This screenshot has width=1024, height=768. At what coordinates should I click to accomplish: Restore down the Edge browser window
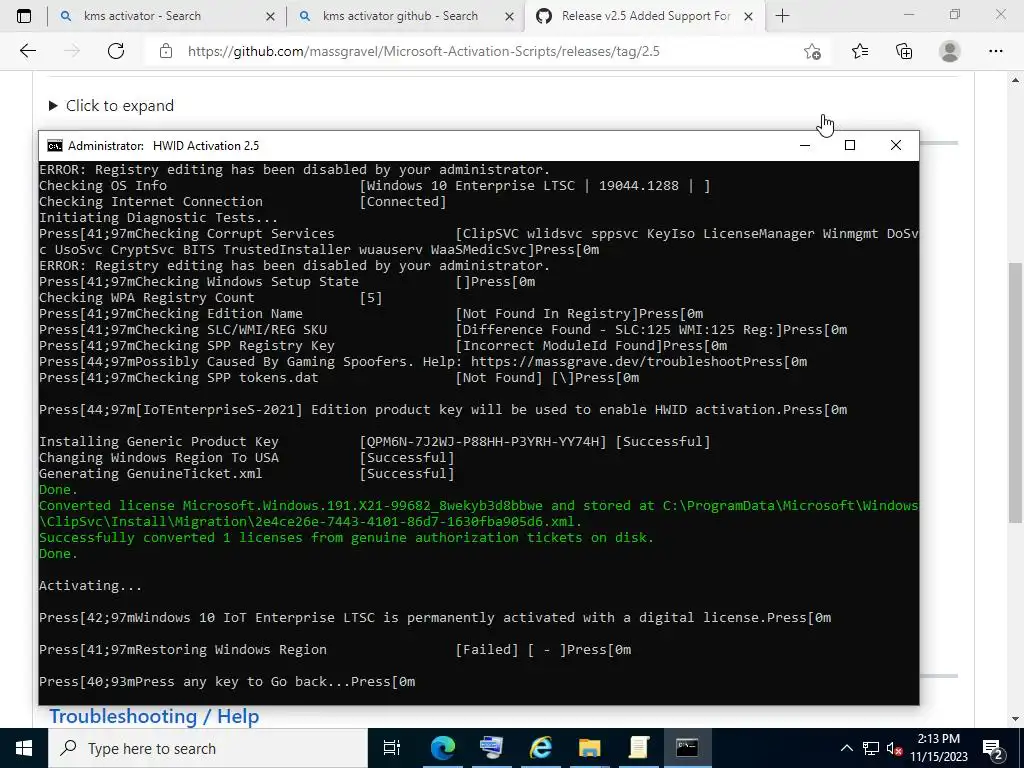pos(955,14)
